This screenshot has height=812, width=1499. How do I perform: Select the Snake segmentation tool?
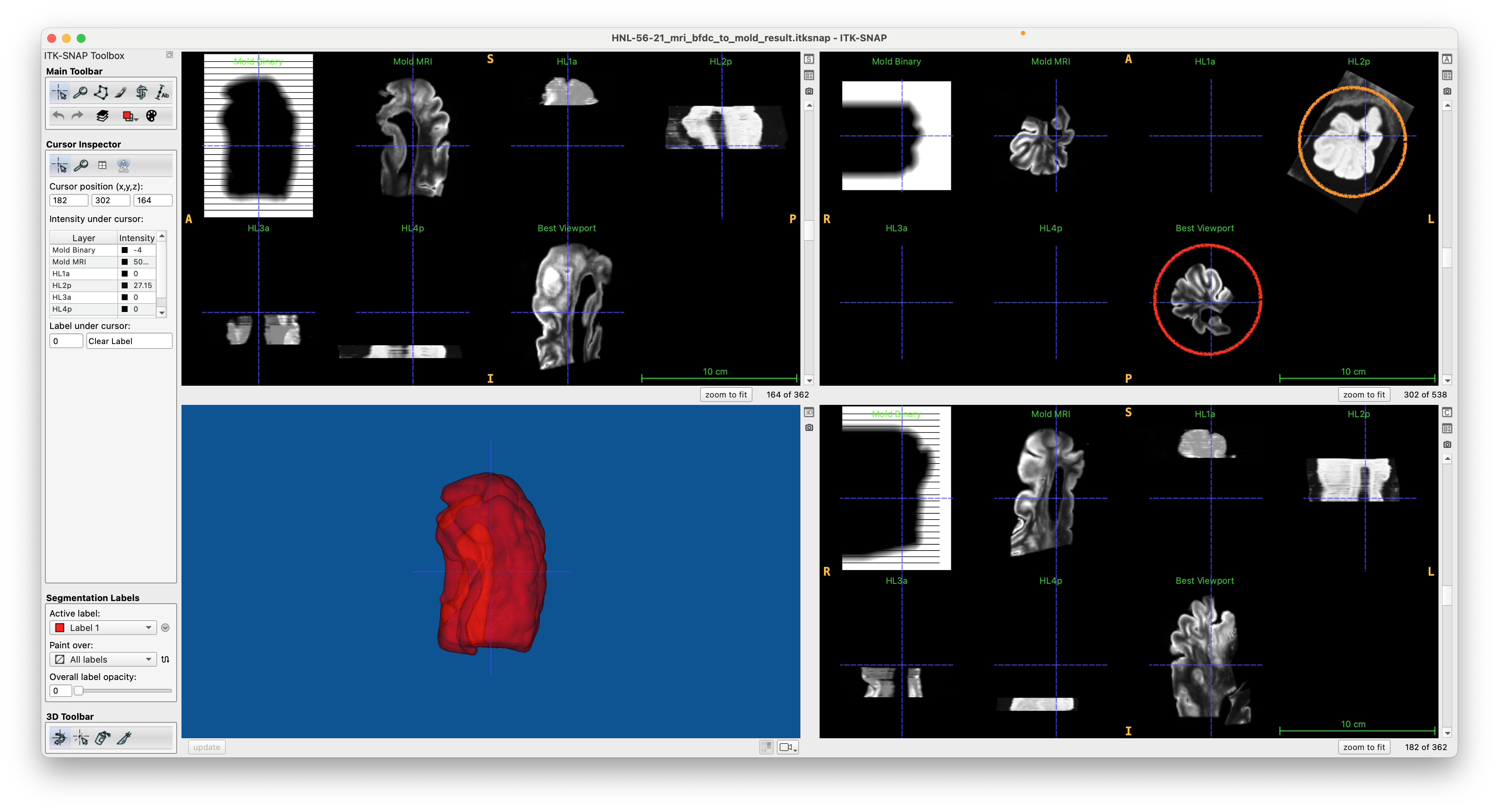pos(141,93)
